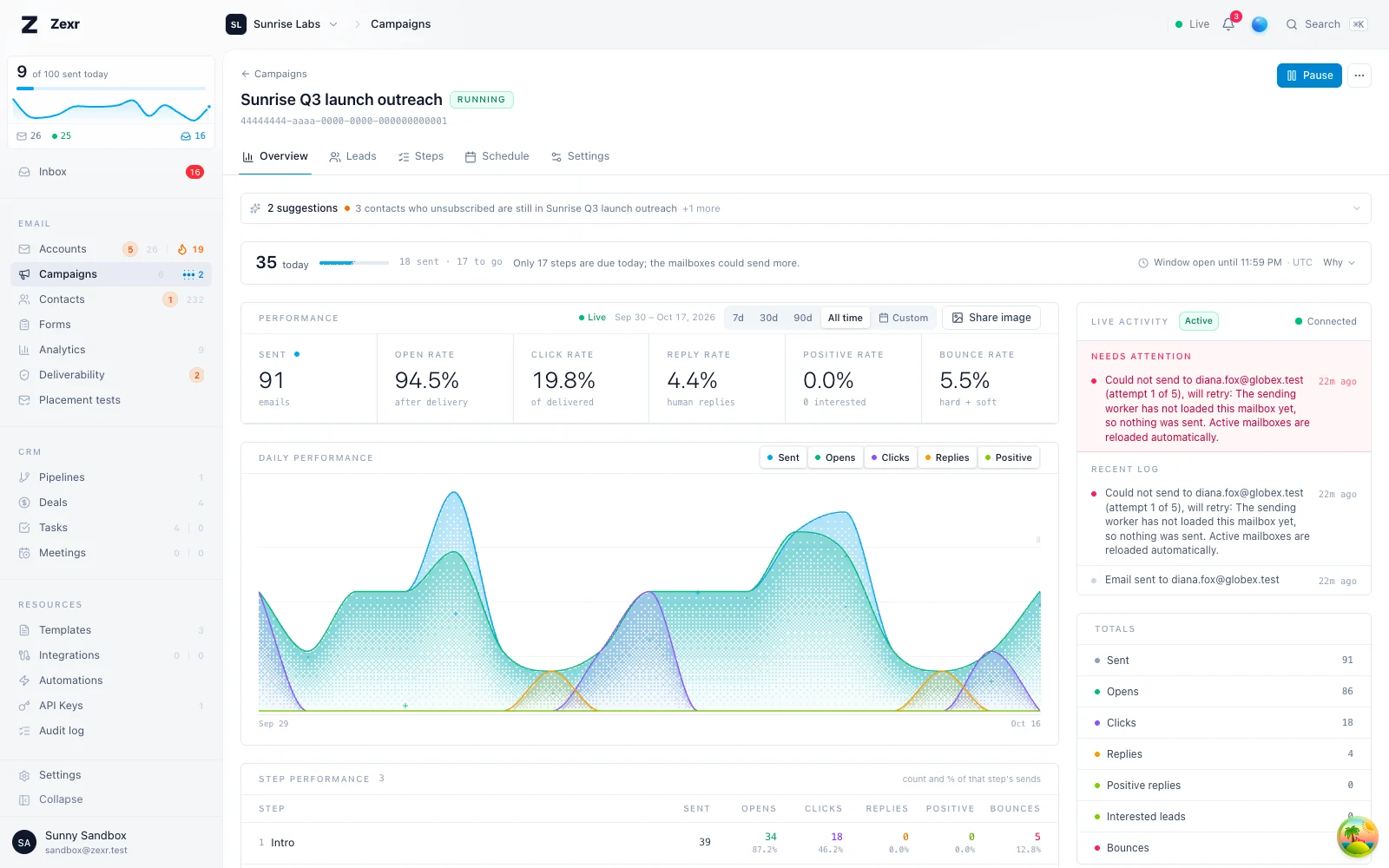This screenshot has width=1389, height=868.
Task: Click the daily send progress bar
Action: (354, 262)
